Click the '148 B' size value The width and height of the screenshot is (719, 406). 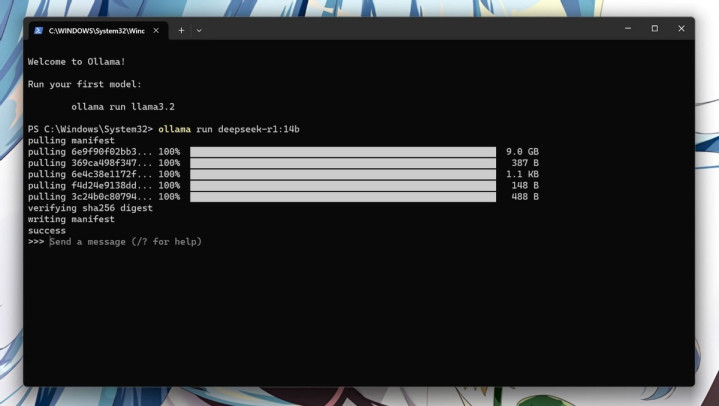click(525, 185)
